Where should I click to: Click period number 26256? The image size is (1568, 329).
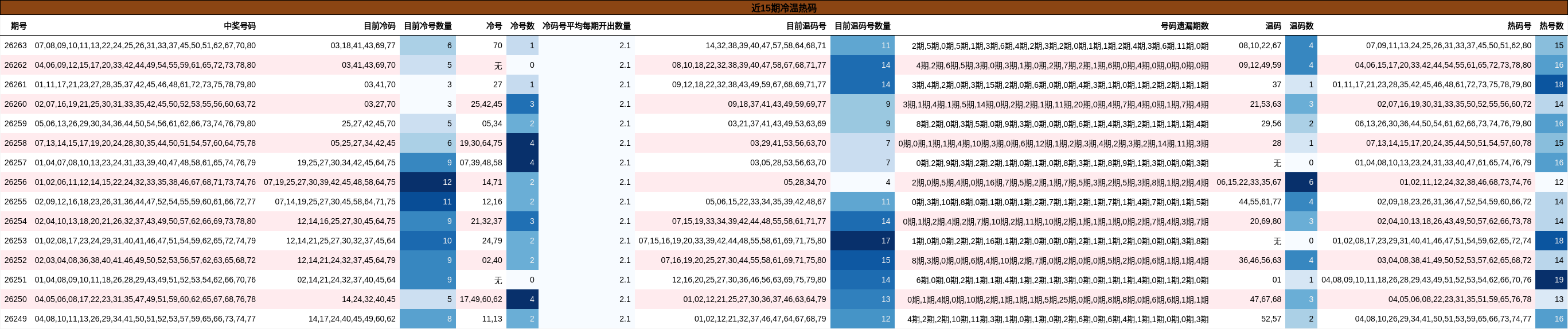(15, 181)
